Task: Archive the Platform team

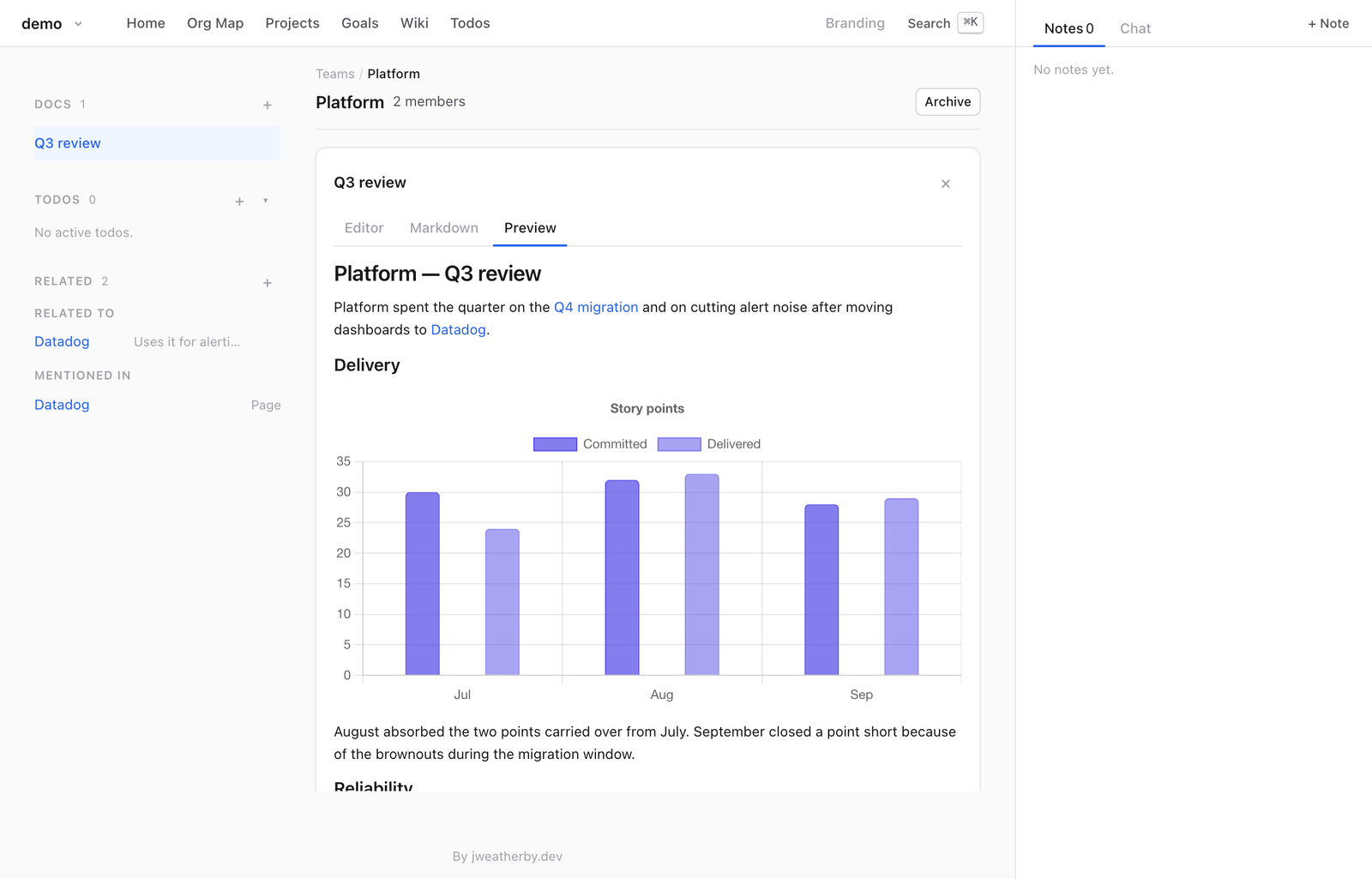Action: click(948, 102)
